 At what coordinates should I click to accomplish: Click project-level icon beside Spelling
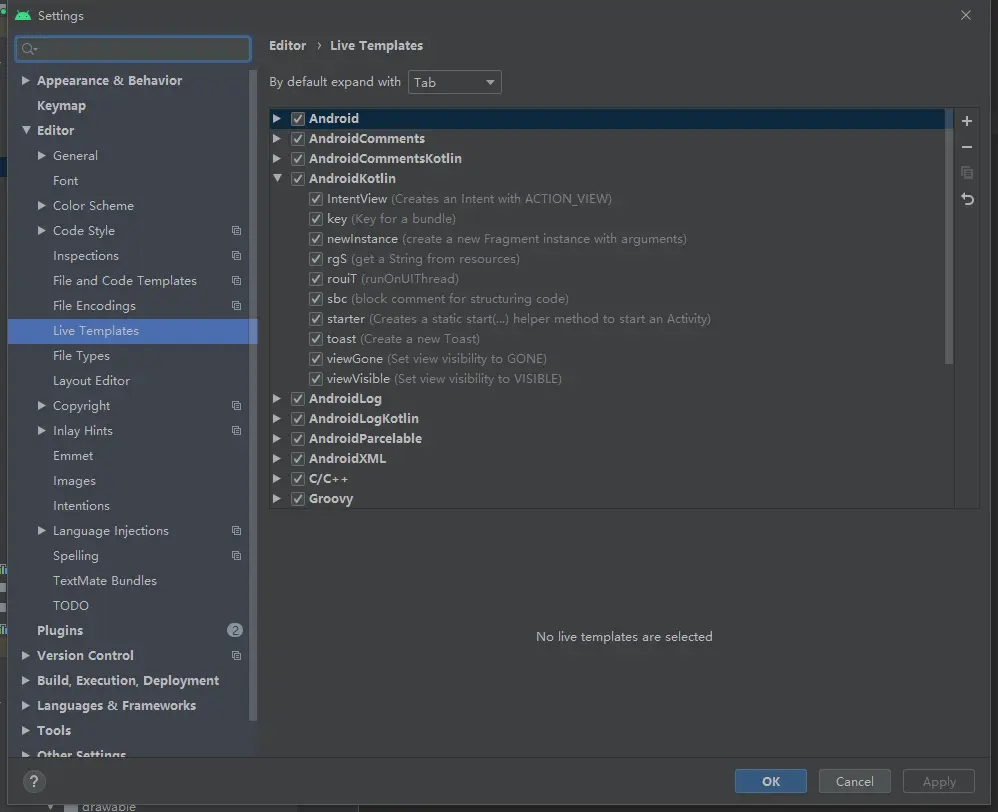click(236, 556)
